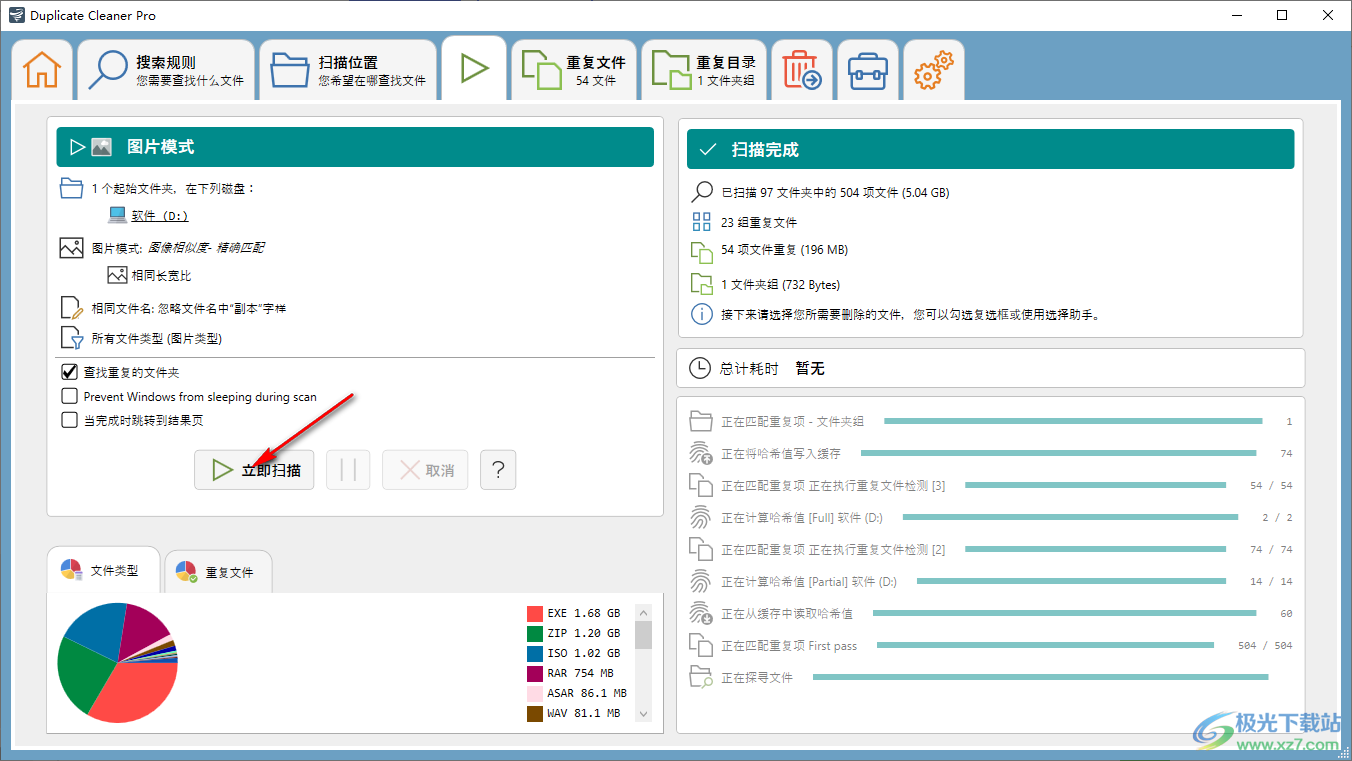Screen dimensions: 1352x761
Task: Click the text 图片模式: 图像相似度- 精确匹配
Action: pos(178,247)
